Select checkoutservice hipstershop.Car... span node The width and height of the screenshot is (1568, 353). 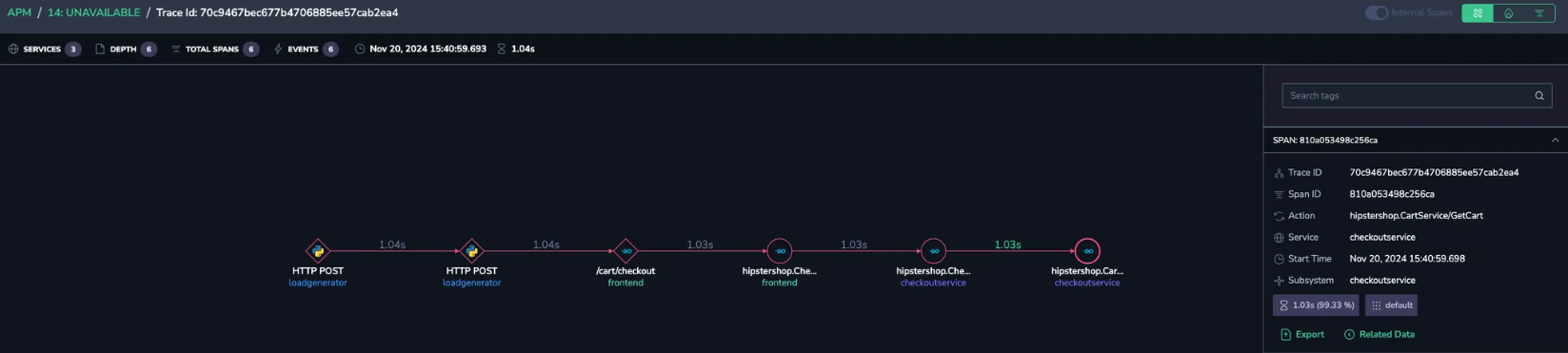1087,251
